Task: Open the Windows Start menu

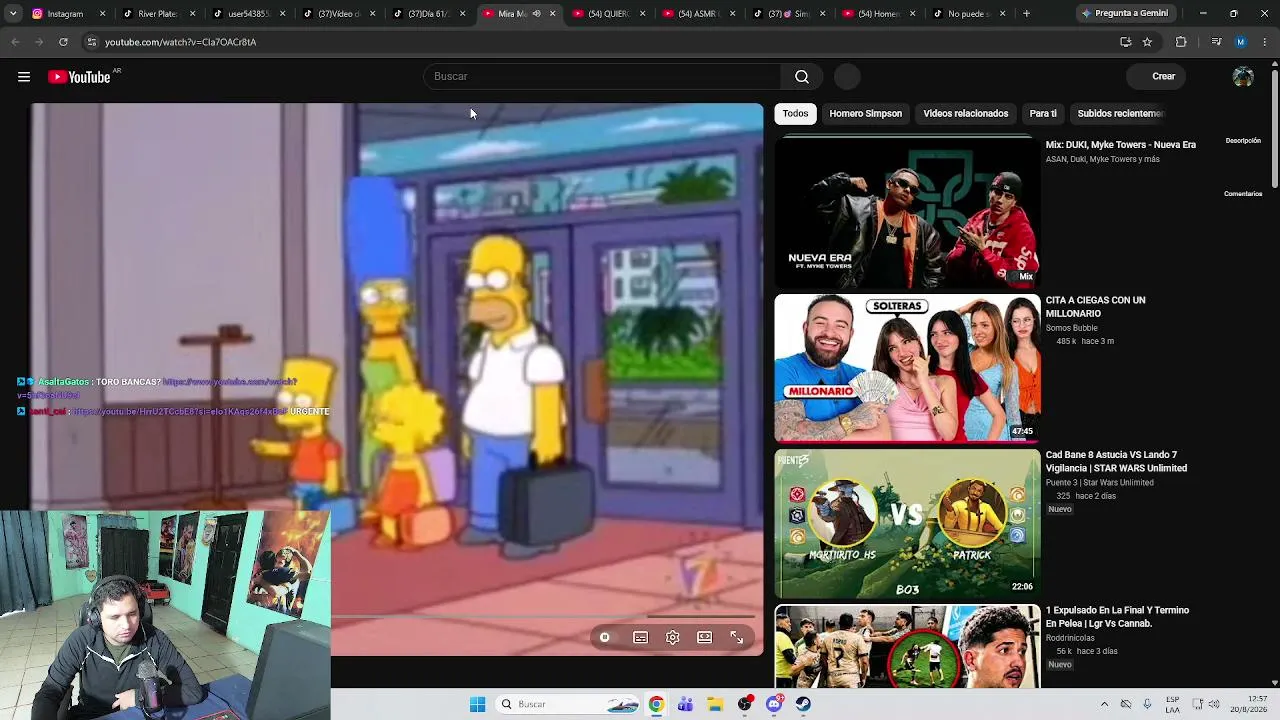Action: pyautogui.click(x=477, y=704)
